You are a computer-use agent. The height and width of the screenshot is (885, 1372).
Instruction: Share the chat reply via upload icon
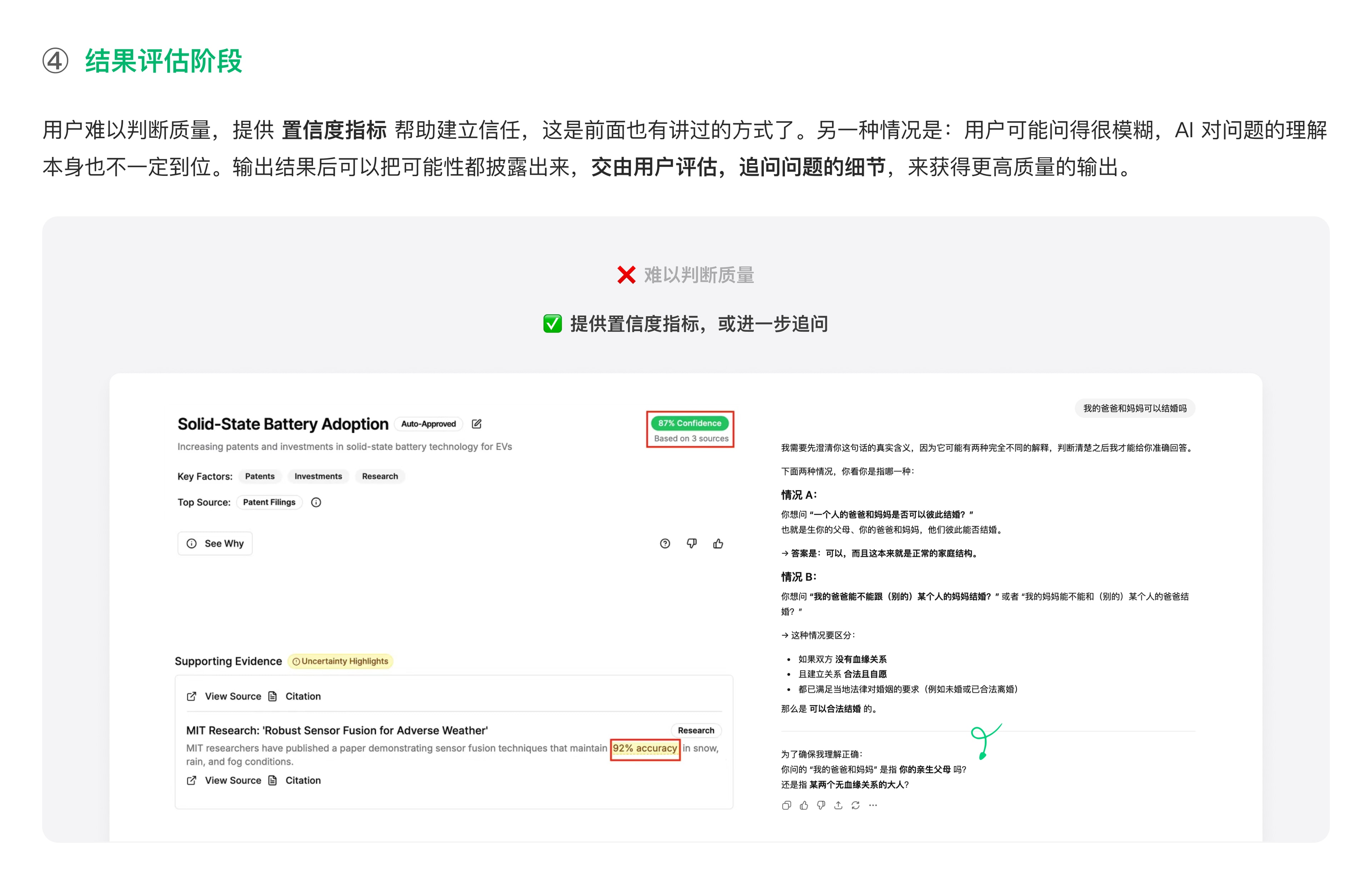[x=838, y=805]
